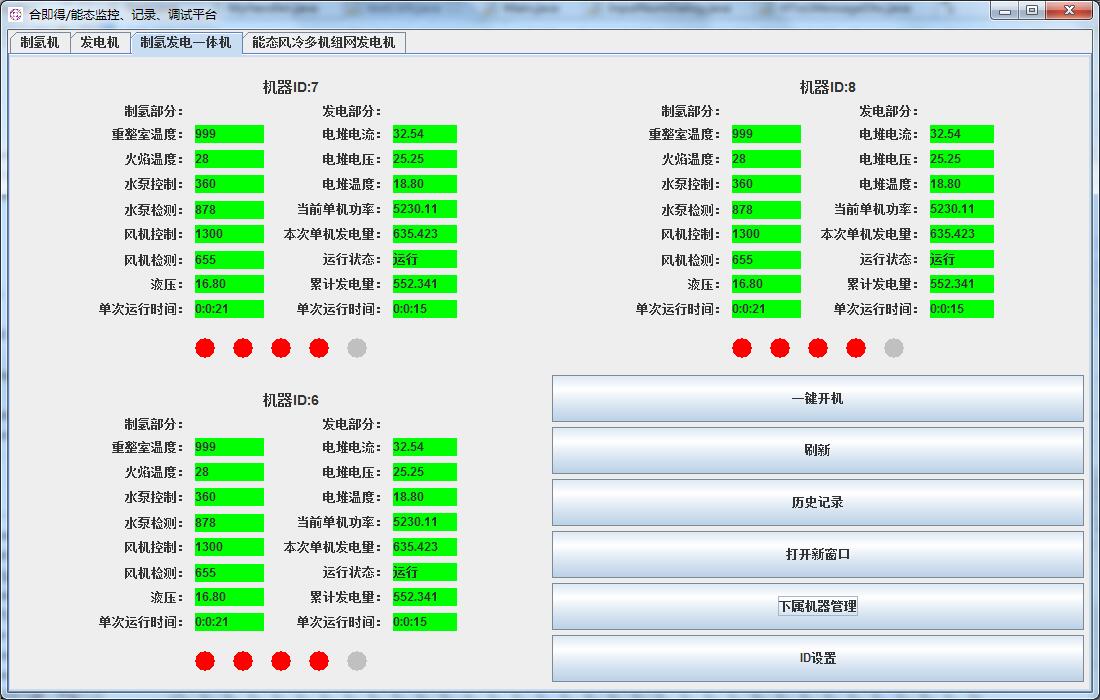This screenshot has height=700, width=1100.
Task: Click 重整室温度 value field for machine ID:7
Action: pyautogui.click(x=229, y=134)
